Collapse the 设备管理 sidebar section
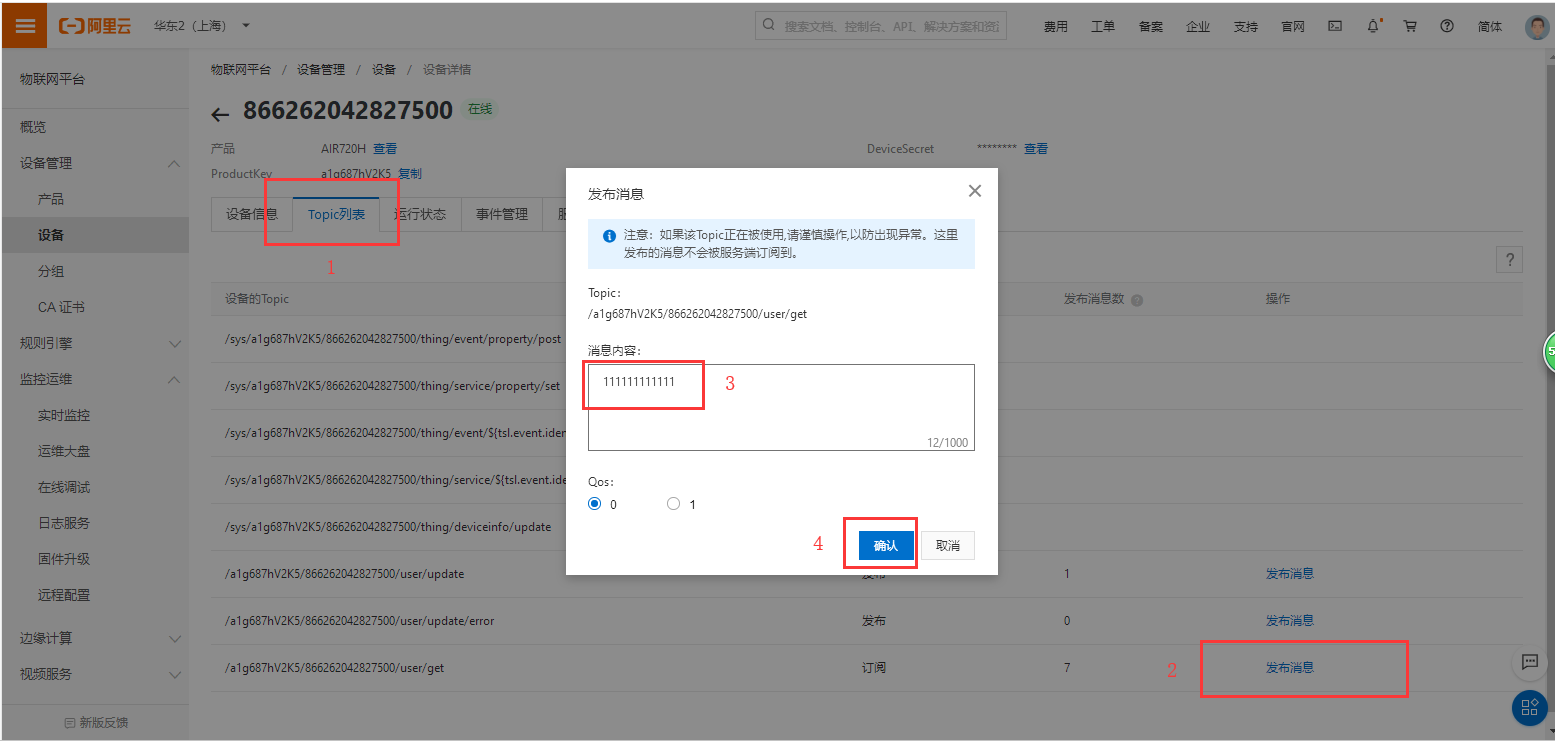This screenshot has height=741, width=1555. (174, 164)
